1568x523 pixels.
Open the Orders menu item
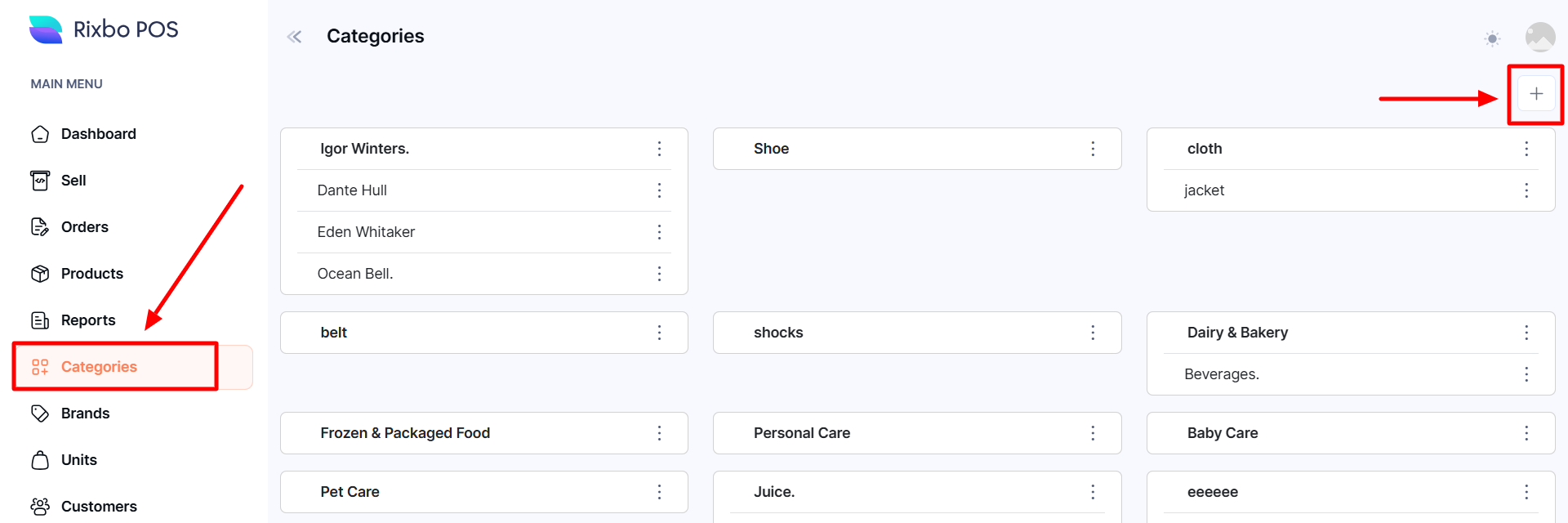click(84, 227)
